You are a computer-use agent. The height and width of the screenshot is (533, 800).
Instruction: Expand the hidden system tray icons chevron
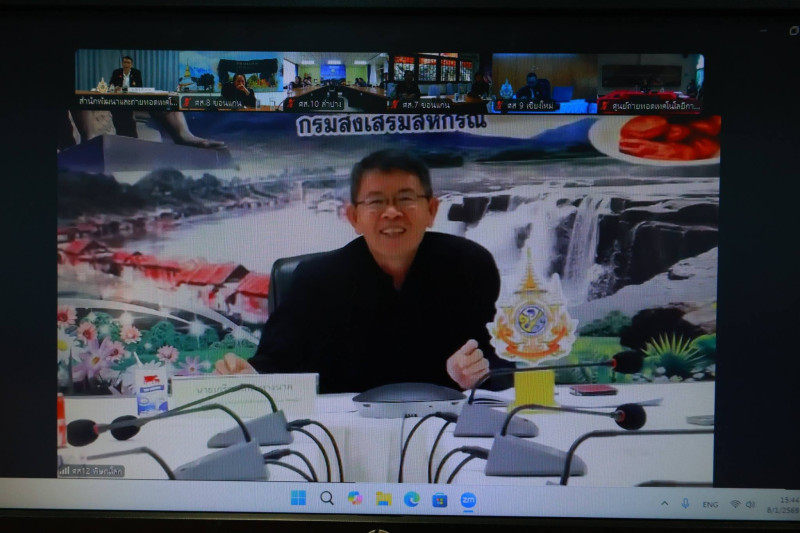point(664,503)
